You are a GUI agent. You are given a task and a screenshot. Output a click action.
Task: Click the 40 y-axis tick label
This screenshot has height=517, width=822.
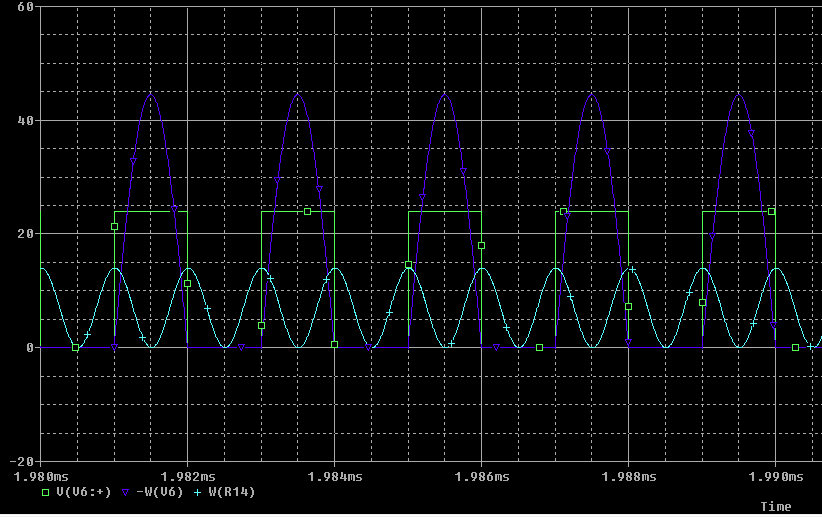(25, 121)
